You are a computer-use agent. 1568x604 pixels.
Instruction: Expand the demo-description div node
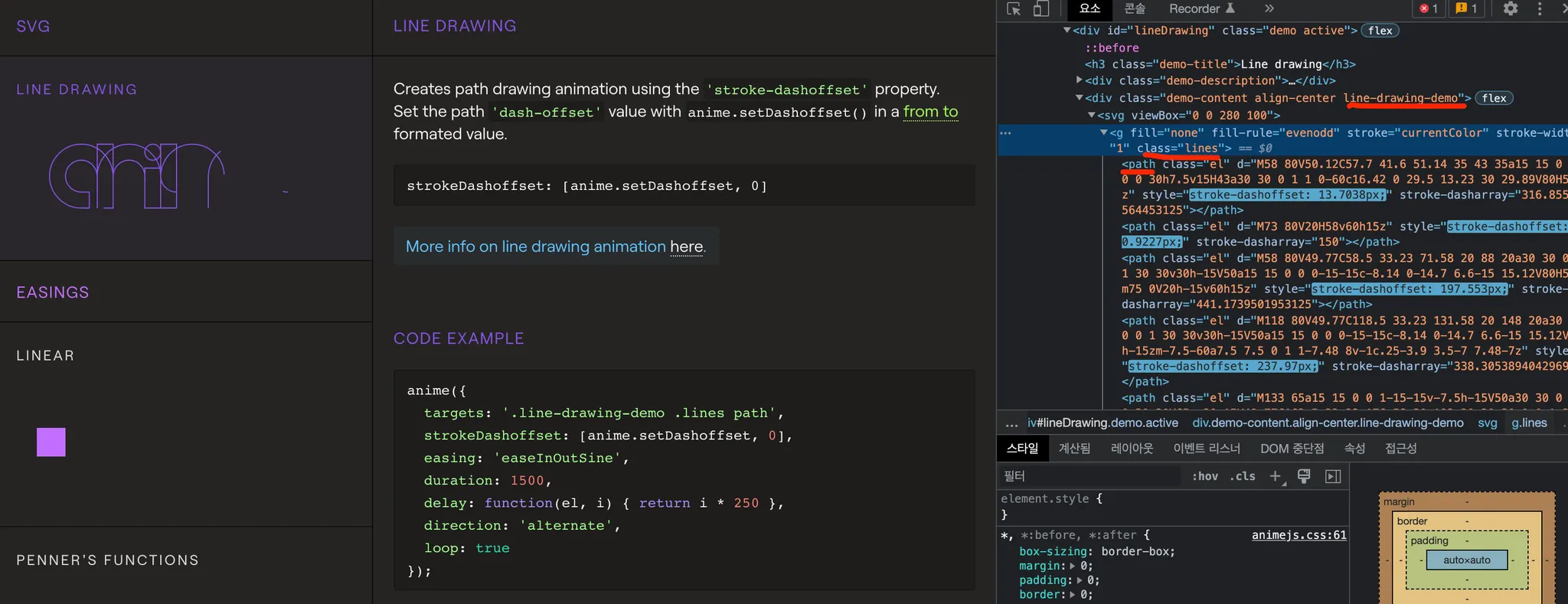[x=1080, y=80]
